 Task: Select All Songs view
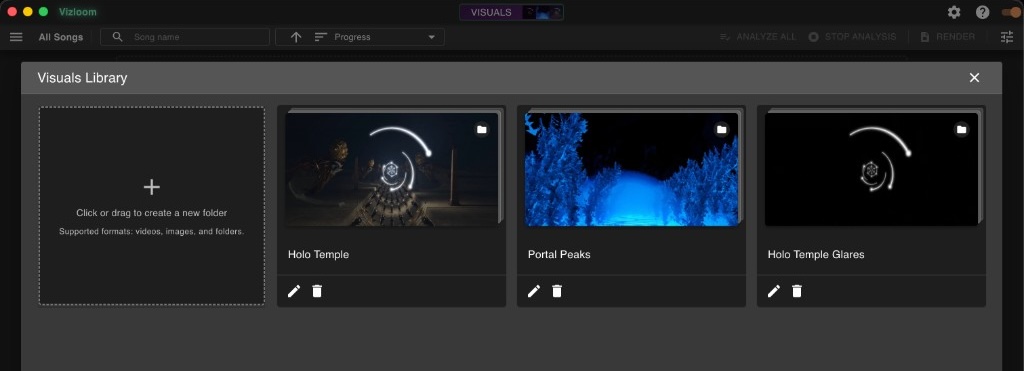point(61,37)
